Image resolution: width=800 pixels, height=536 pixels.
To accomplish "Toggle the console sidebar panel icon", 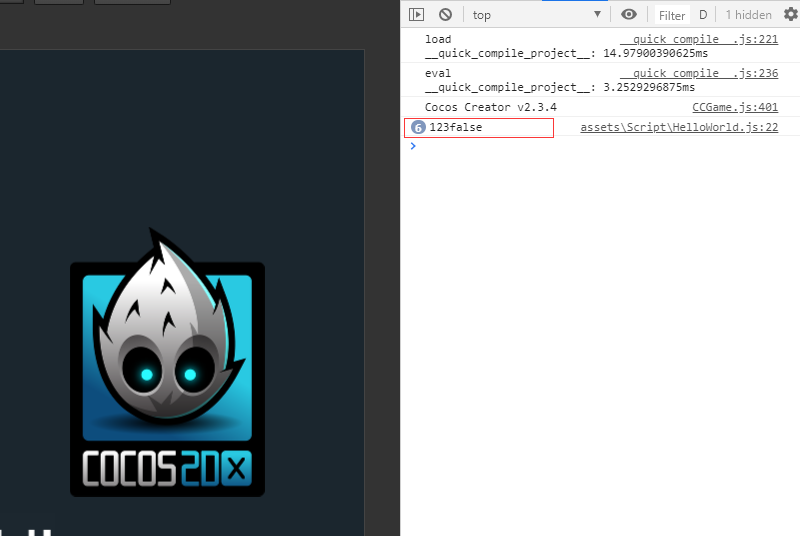I will pyautogui.click(x=416, y=14).
